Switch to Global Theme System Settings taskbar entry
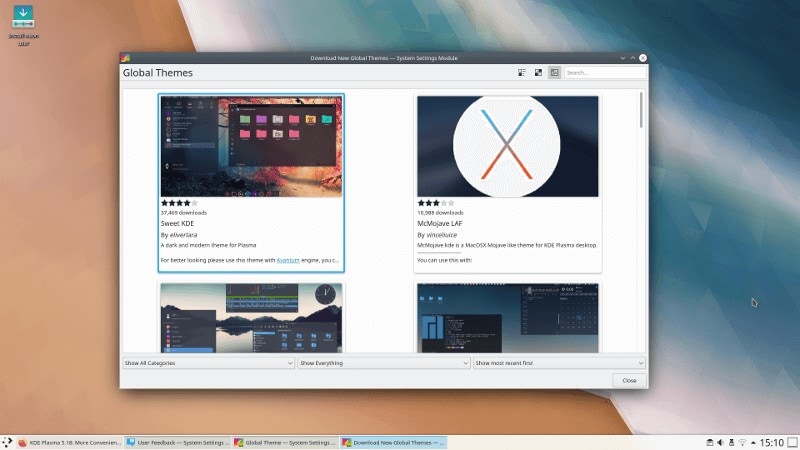The height and width of the screenshot is (450, 800). pyautogui.click(x=286, y=442)
